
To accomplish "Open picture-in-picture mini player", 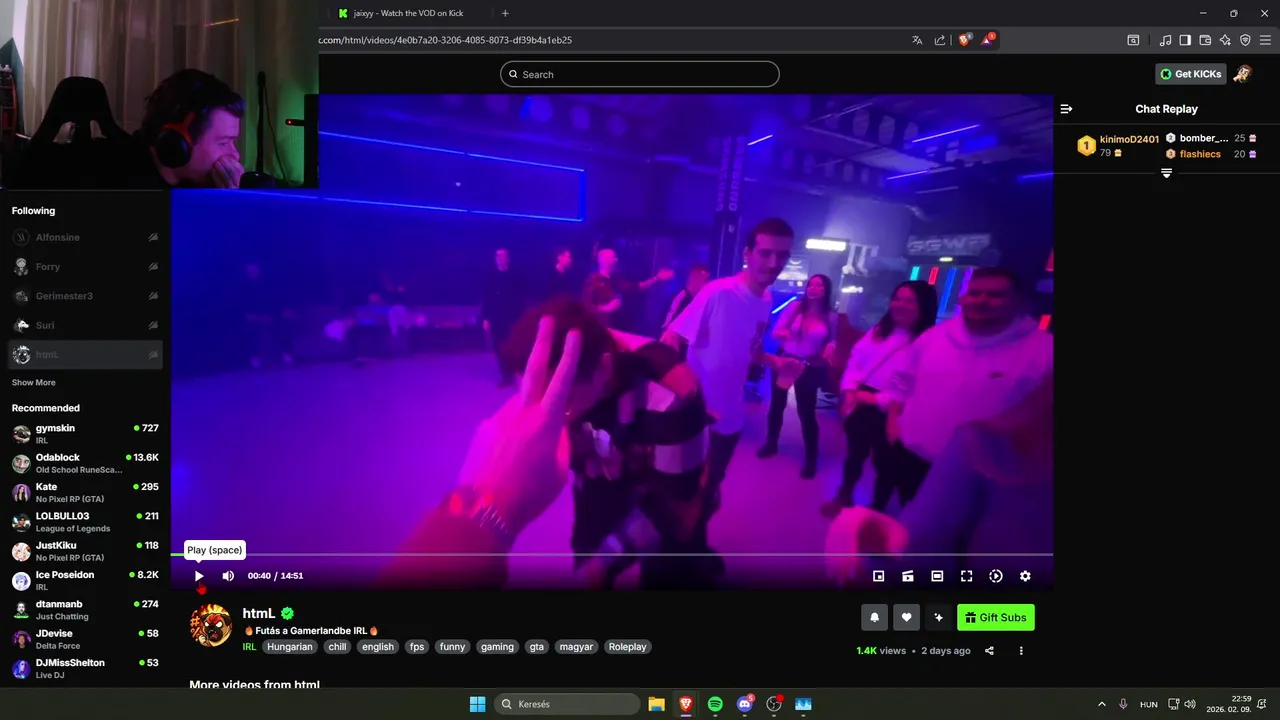I will tap(878, 576).
